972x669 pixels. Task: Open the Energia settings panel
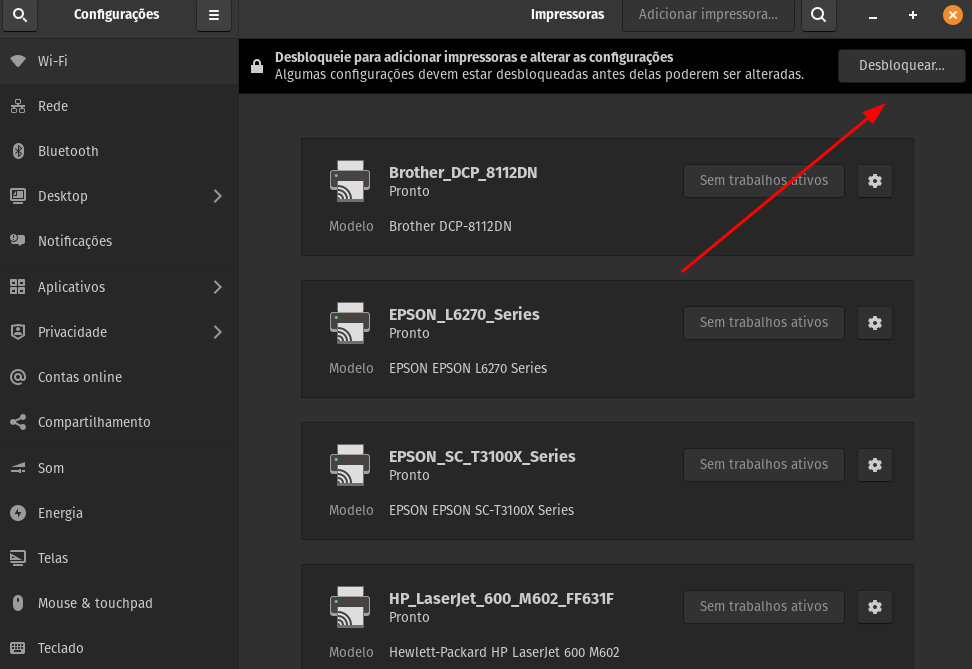tap(119, 513)
